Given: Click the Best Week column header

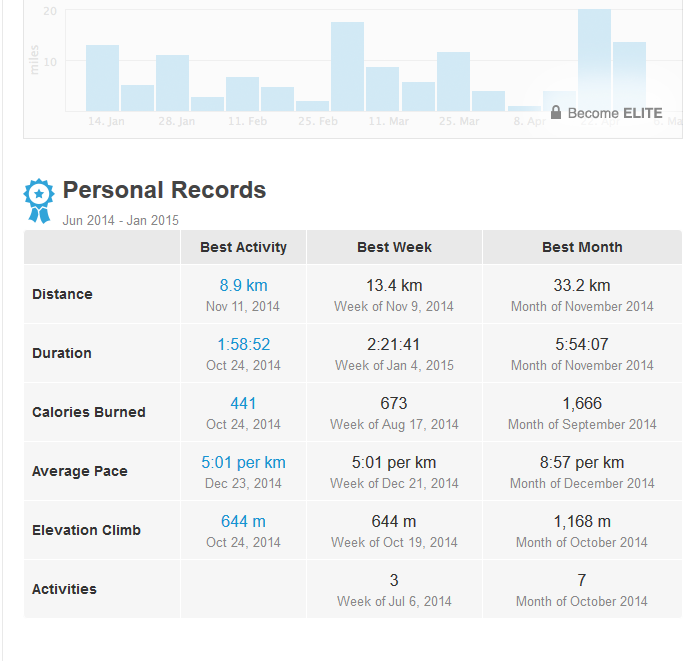Looking at the screenshot, I should 394,247.
